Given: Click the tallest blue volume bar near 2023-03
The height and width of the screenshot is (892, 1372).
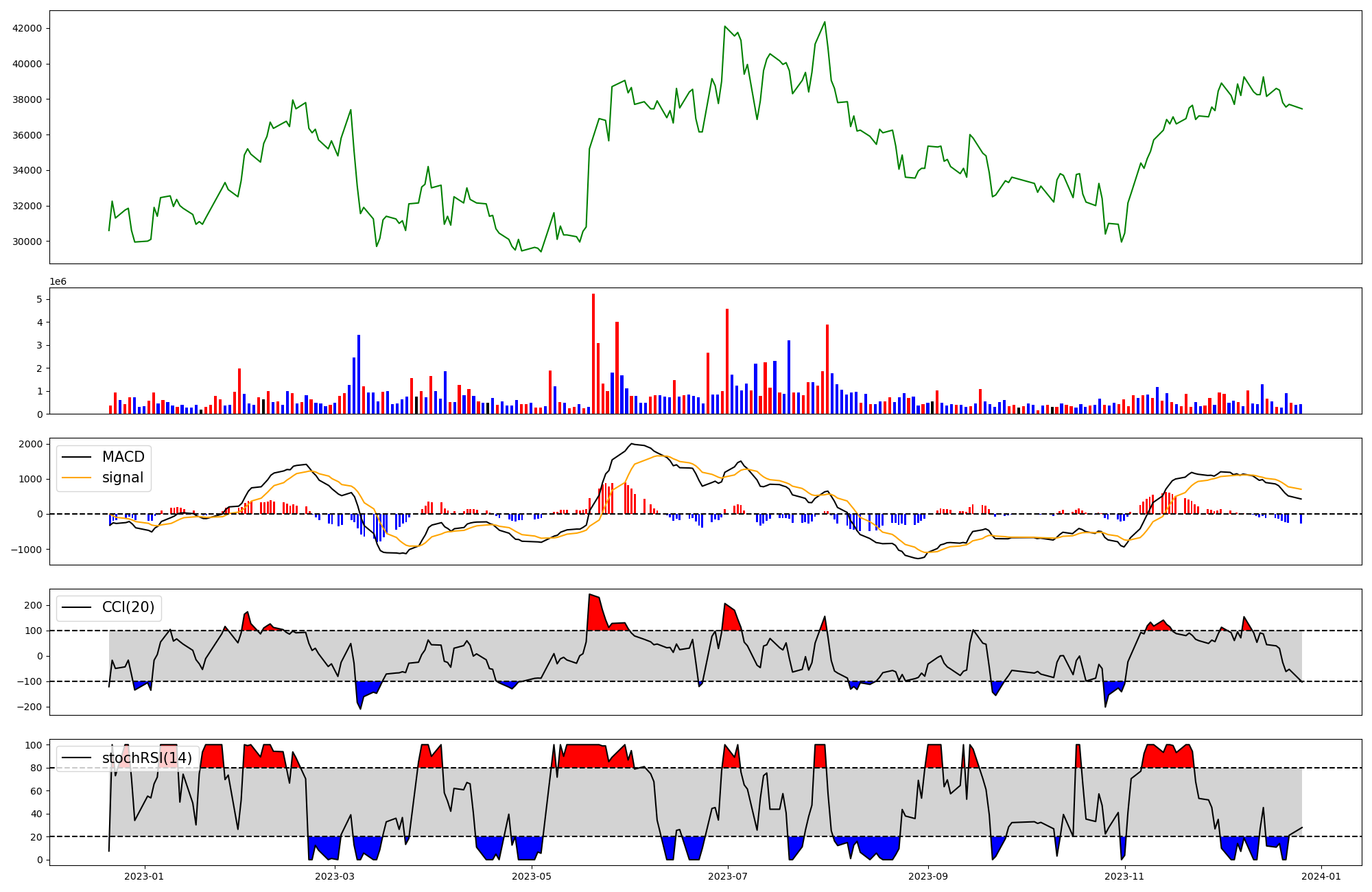Looking at the screenshot, I should pos(359,374).
